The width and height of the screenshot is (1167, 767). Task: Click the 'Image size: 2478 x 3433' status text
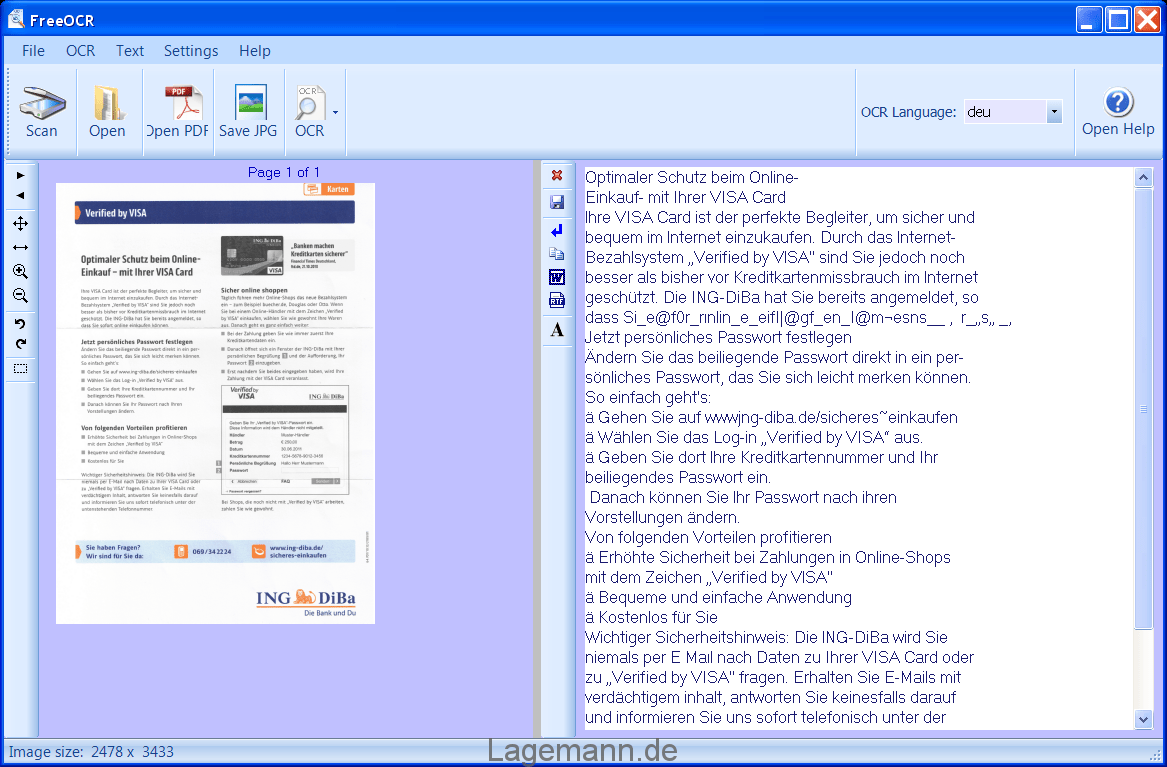pos(91,752)
